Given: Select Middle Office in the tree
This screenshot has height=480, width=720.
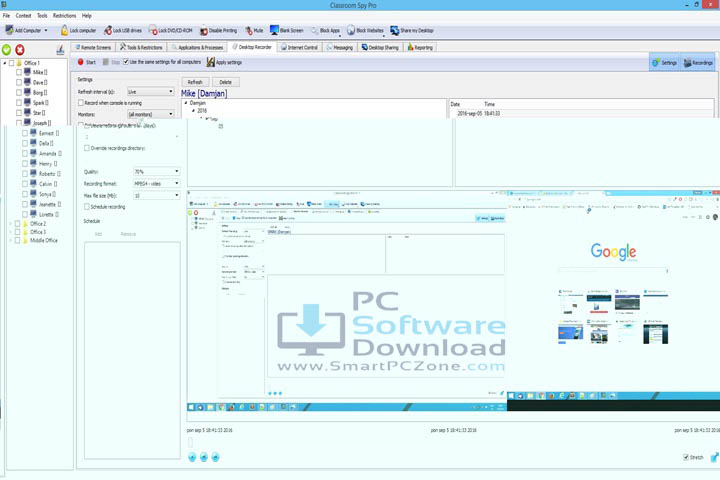Looking at the screenshot, I should click(44, 240).
